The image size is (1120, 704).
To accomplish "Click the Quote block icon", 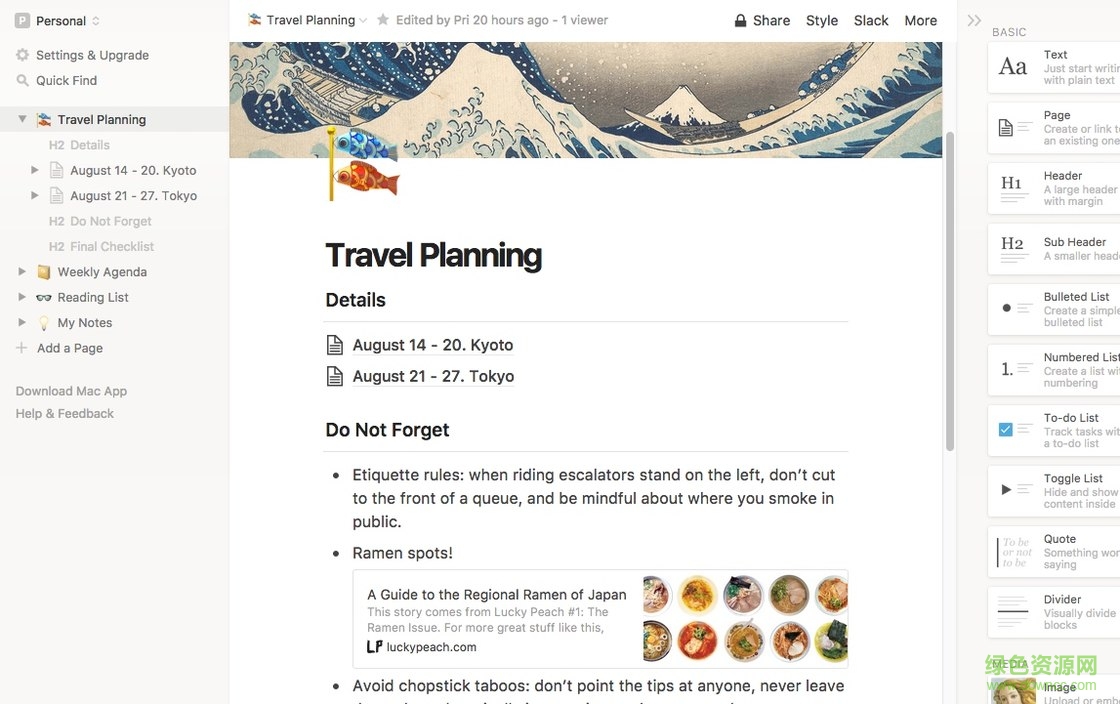I will click(1013, 550).
